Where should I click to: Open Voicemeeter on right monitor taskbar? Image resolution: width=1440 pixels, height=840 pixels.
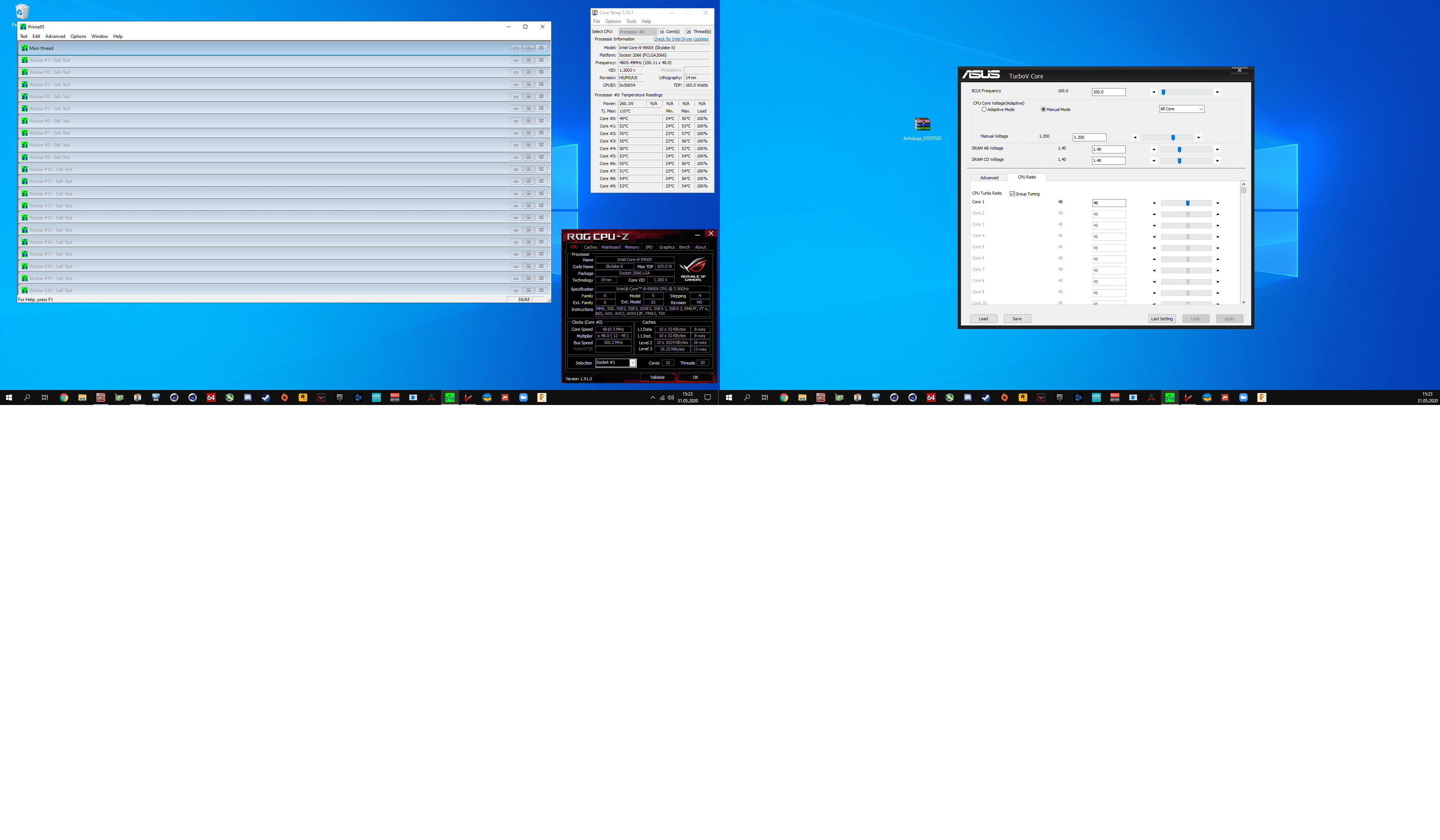click(1114, 398)
